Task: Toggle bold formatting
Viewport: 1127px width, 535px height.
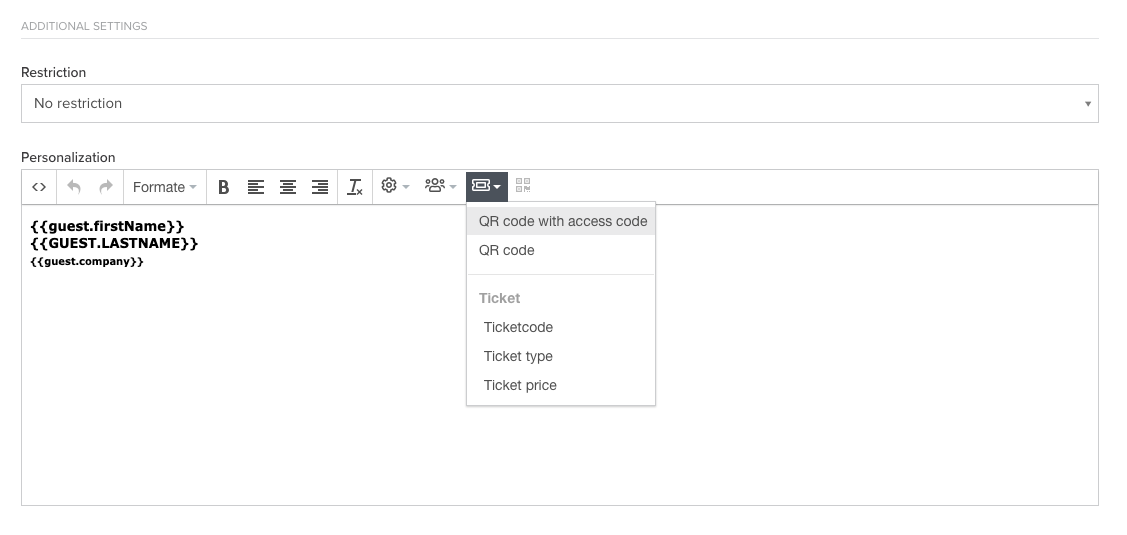Action: point(223,187)
